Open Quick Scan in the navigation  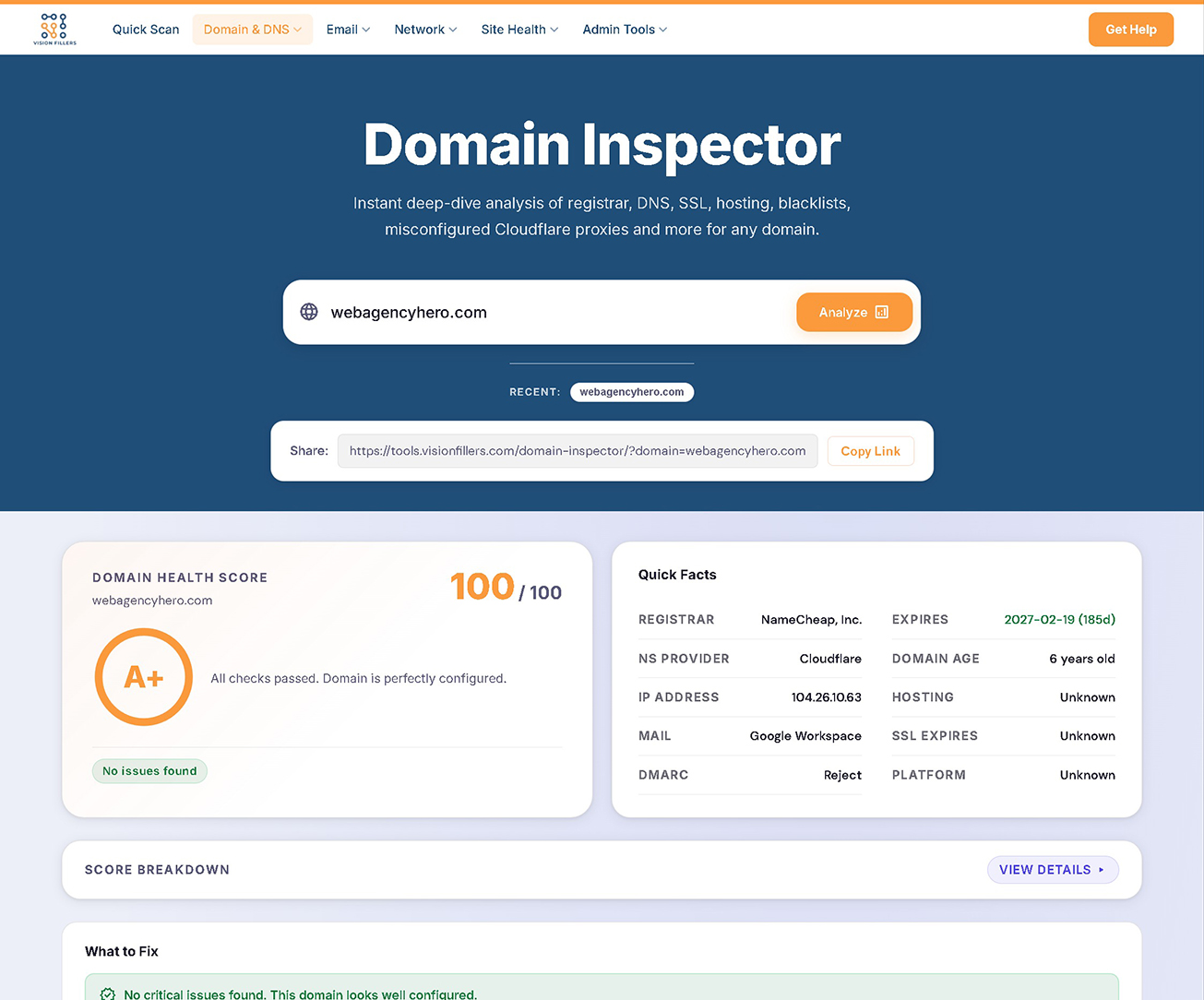click(146, 30)
